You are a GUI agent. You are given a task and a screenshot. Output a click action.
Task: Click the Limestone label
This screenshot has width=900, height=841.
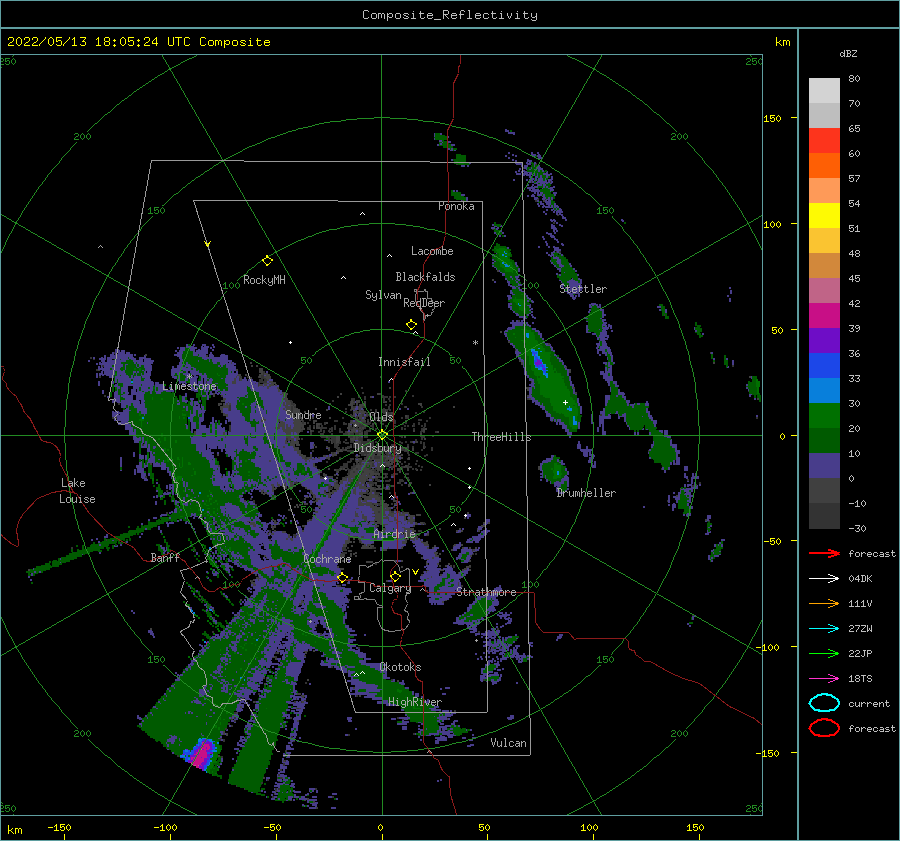coord(189,386)
